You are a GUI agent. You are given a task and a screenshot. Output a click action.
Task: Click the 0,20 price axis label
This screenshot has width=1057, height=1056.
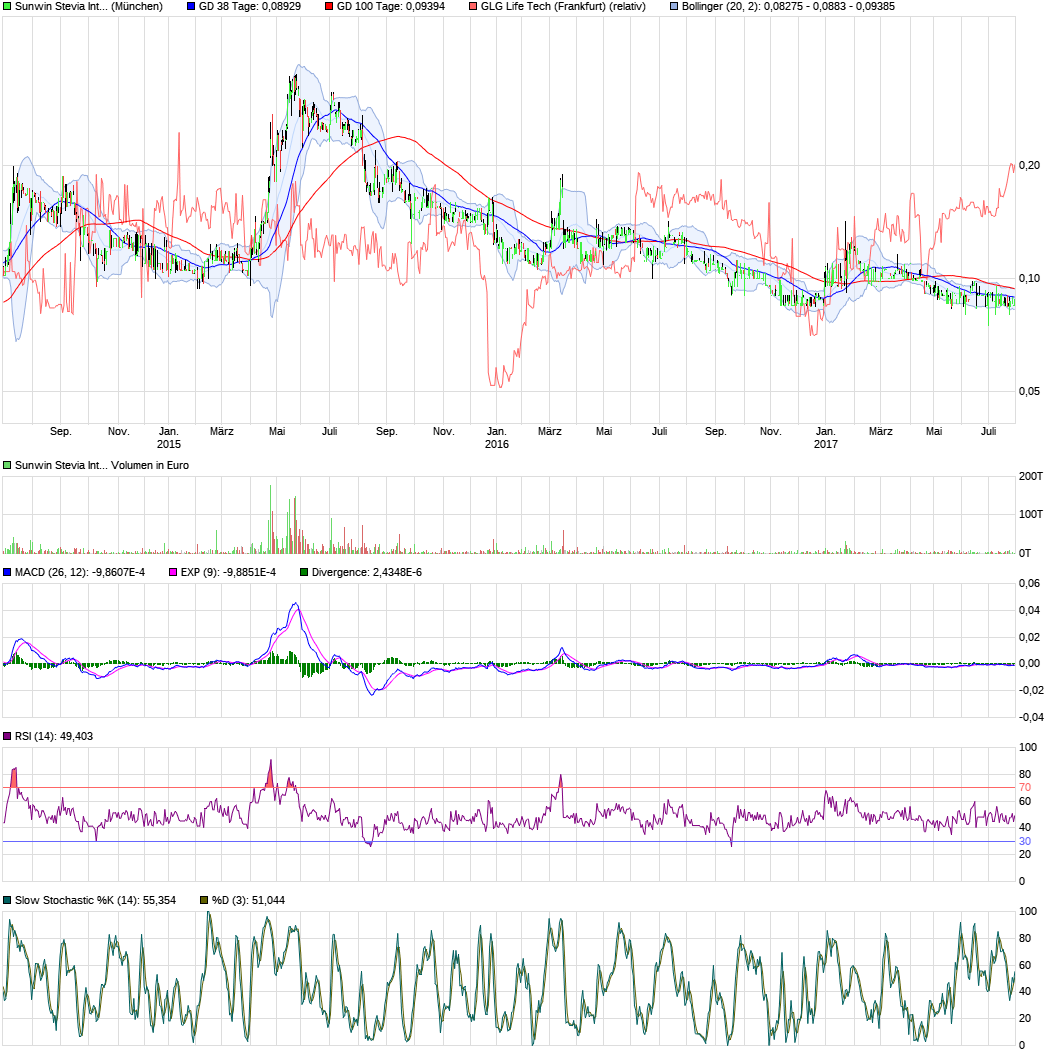(x=1029, y=166)
